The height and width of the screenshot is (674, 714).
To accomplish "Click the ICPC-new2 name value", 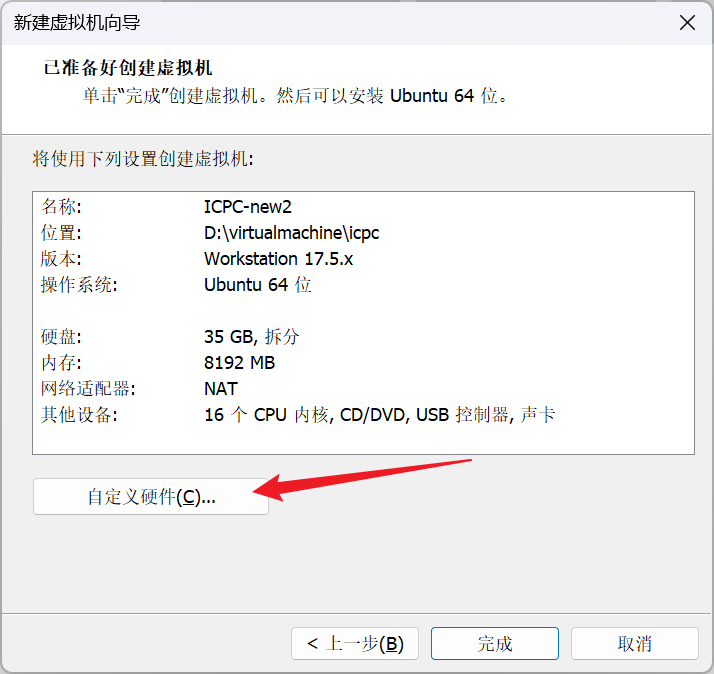I will click(247, 207).
